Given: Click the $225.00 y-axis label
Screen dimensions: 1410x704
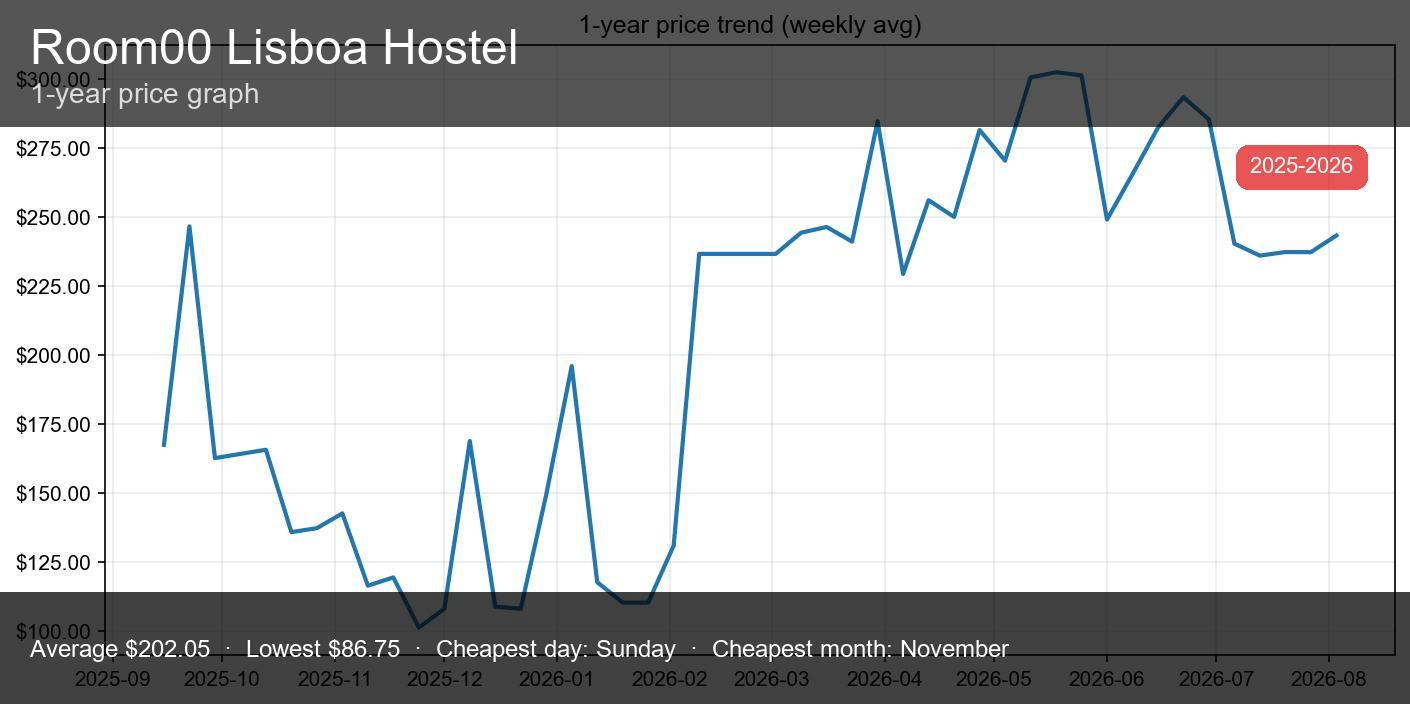Looking at the screenshot, I should pyautogui.click(x=53, y=287).
